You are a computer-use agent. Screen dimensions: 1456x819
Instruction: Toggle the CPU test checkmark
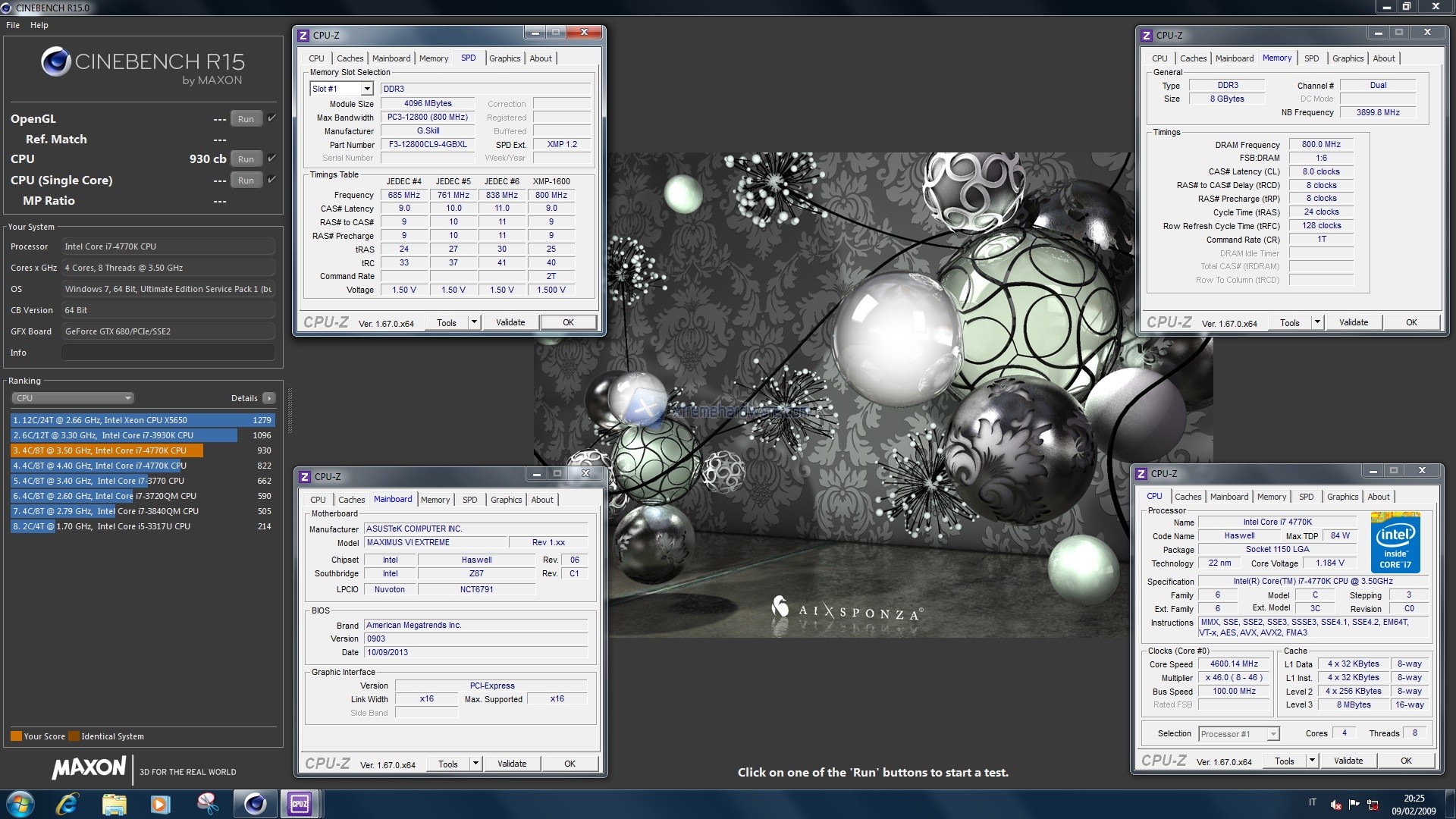[x=272, y=158]
